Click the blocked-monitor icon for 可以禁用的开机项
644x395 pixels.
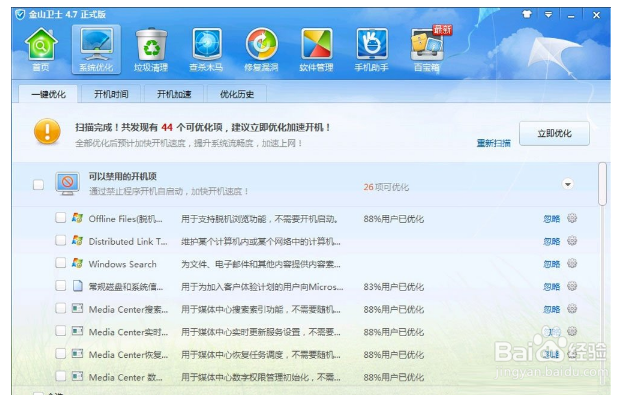(x=67, y=184)
